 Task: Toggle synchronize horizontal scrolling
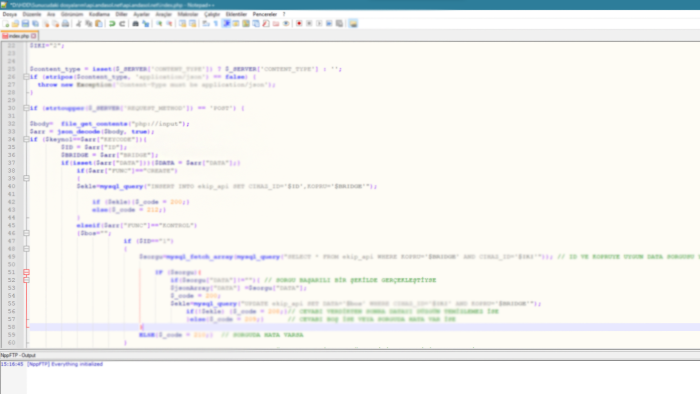pos(192,23)
